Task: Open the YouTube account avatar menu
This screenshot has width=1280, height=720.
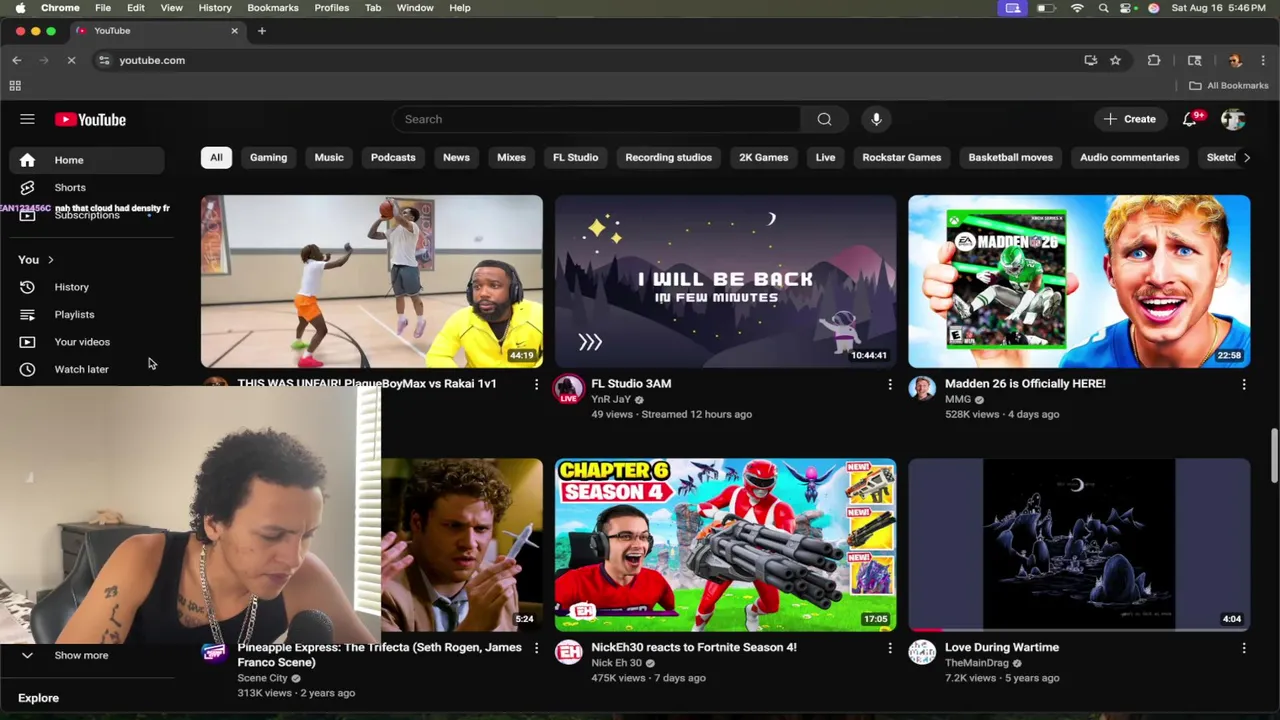Action: point(1233,119)
